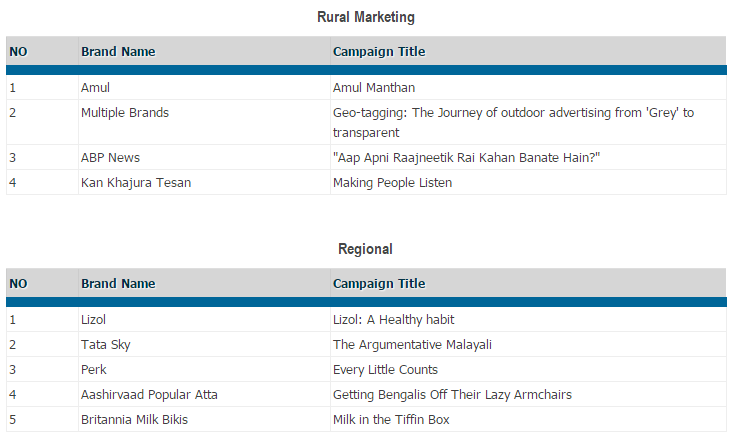Click Campaign Title header in Regional table
The width and height of the screenshot is (731, 437).
pyautogui.click(x=379, y=284)
